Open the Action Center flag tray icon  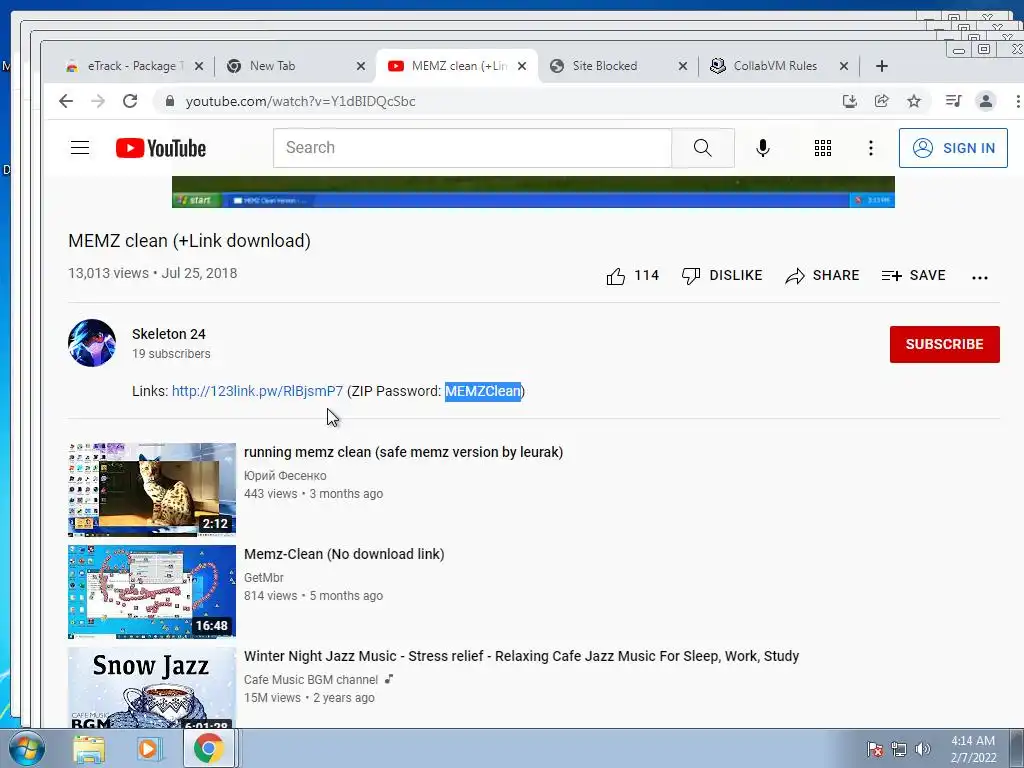pos(874,749)
